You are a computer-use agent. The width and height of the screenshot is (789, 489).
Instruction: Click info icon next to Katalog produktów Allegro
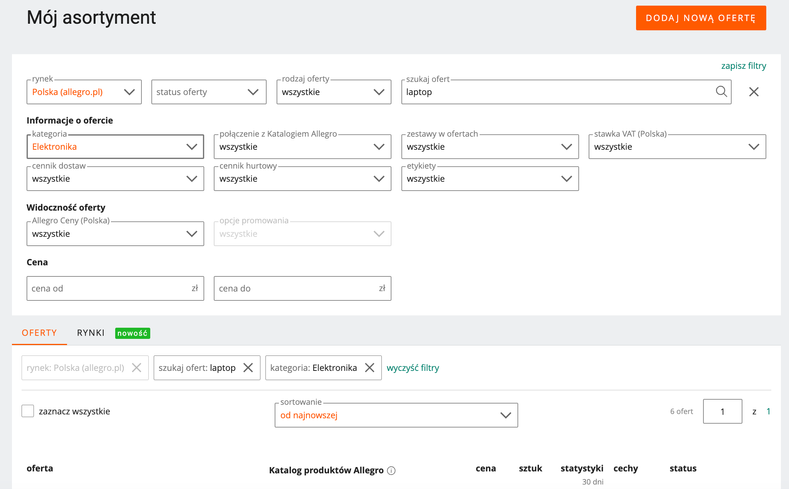[x=392, y=470]
